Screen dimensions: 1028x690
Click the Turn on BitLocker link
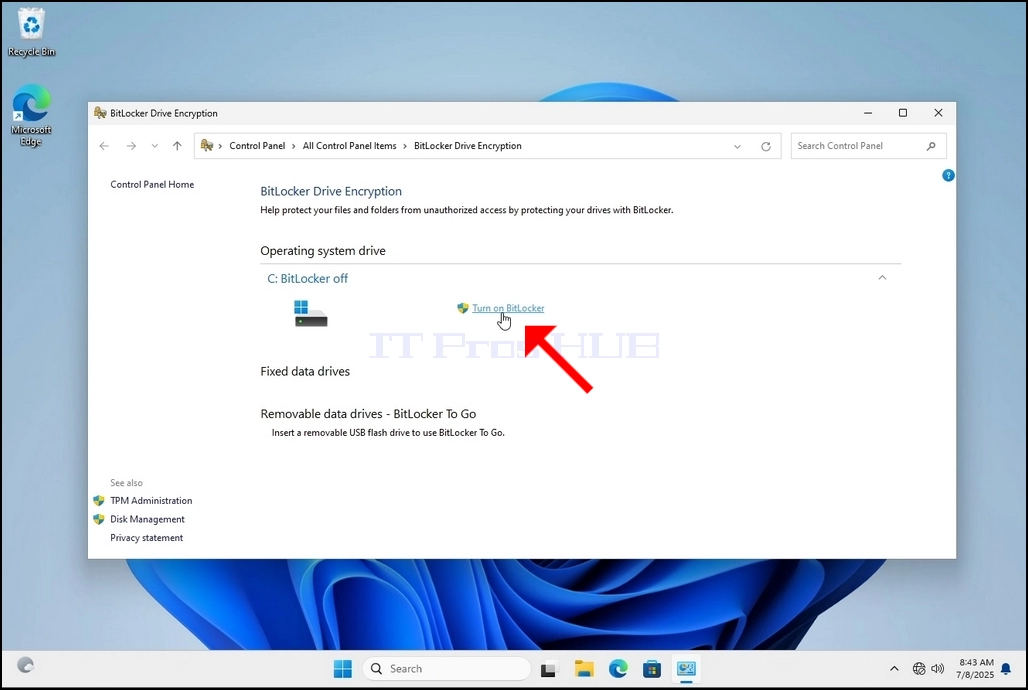(x=508, y=308)
